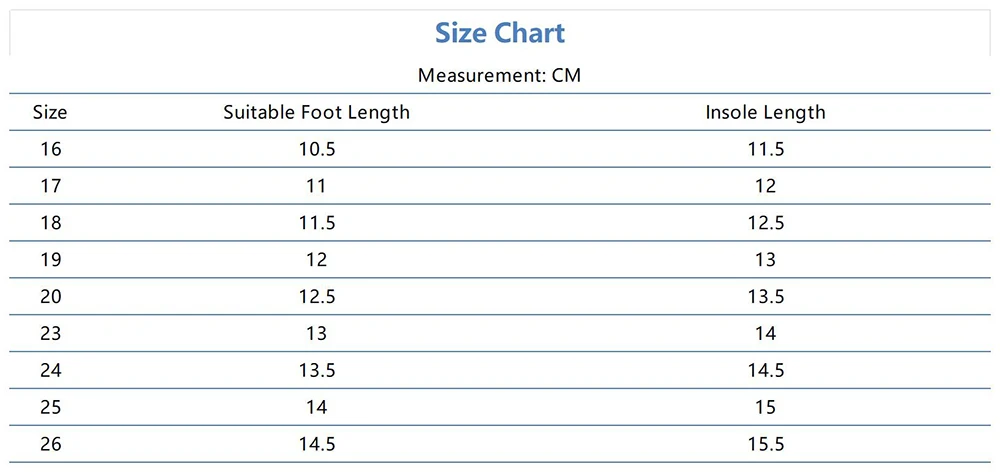The image size is (1000, 472).
Task: Select the Insole Length column header
Action: pyautogui.click(x=765, y=112)
